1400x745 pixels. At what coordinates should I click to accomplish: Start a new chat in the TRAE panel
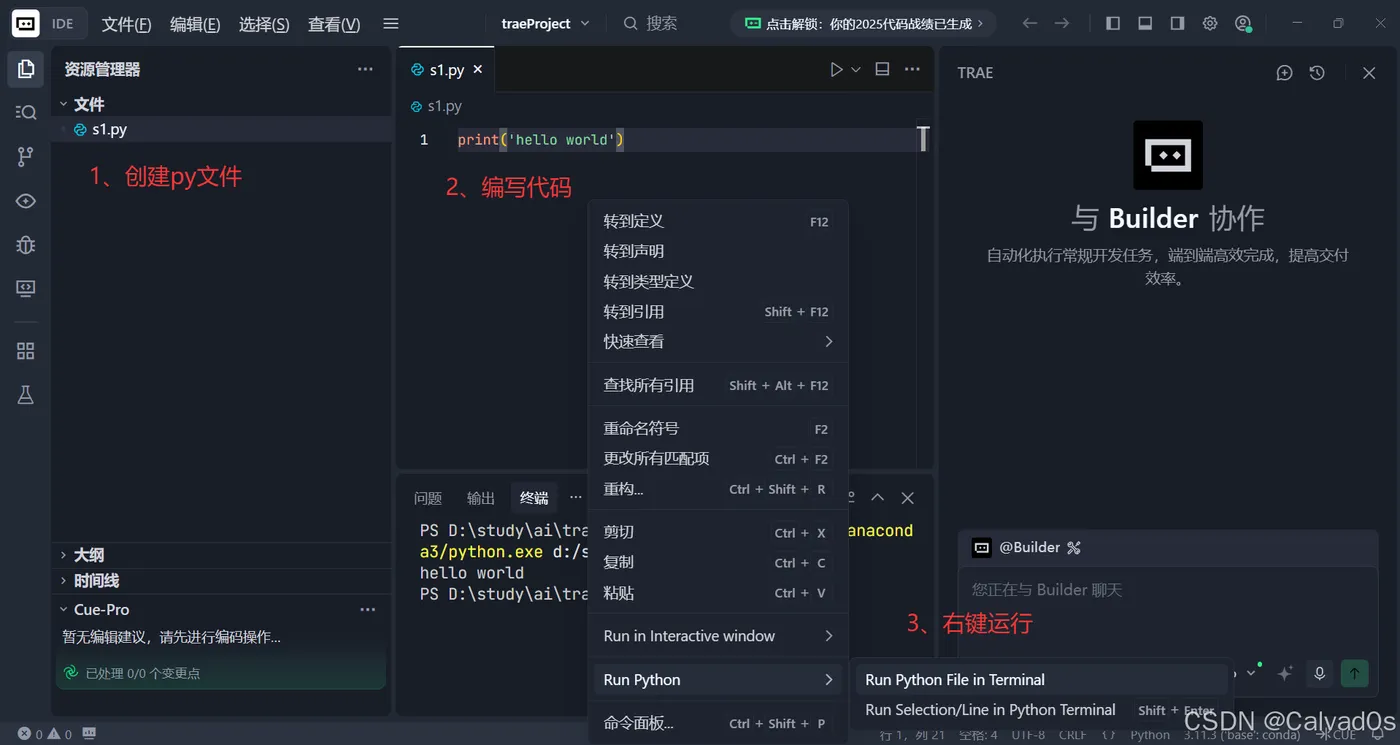(x=1285, y=73)
